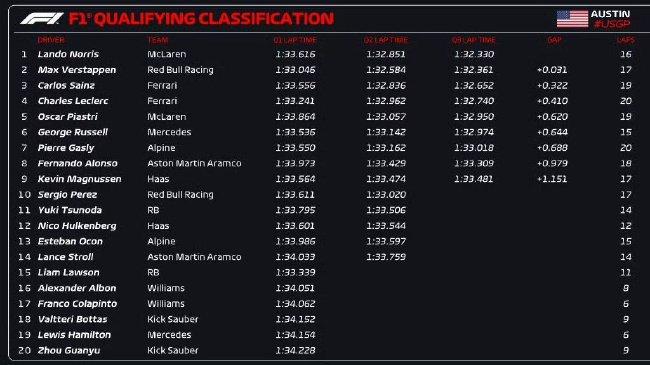650x365 pixels.
Task: Click the GAP column header
Action: (554, 40)
